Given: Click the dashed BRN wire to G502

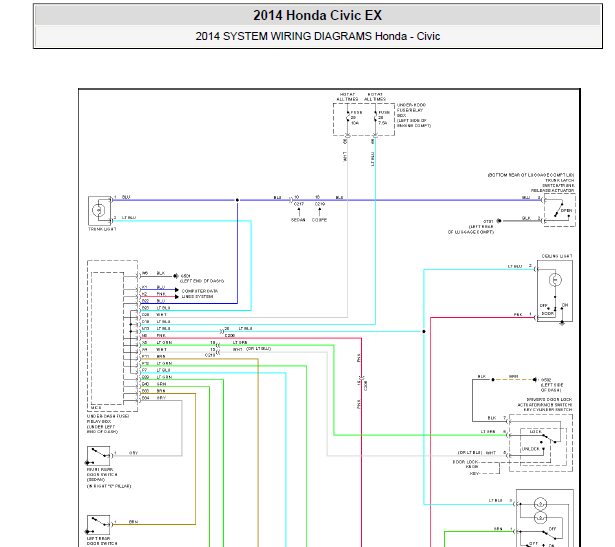Looking at the screenshot, I should (x=514, y=380).
